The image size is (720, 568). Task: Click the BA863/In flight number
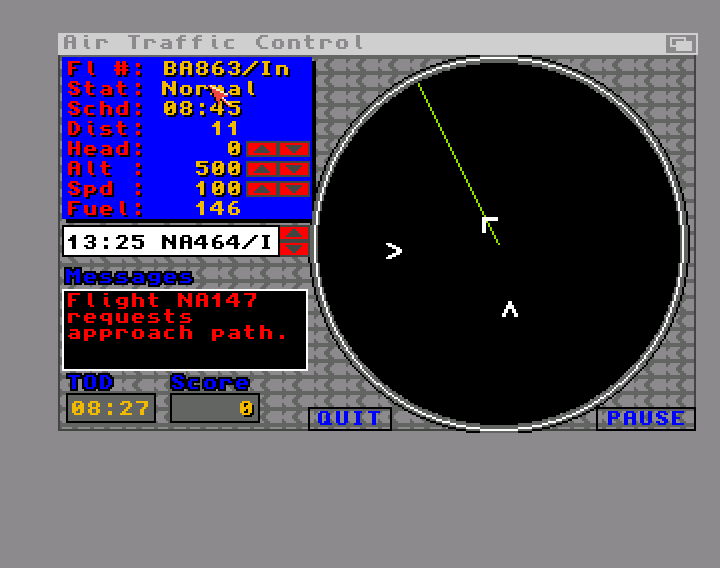pos(225,69)
